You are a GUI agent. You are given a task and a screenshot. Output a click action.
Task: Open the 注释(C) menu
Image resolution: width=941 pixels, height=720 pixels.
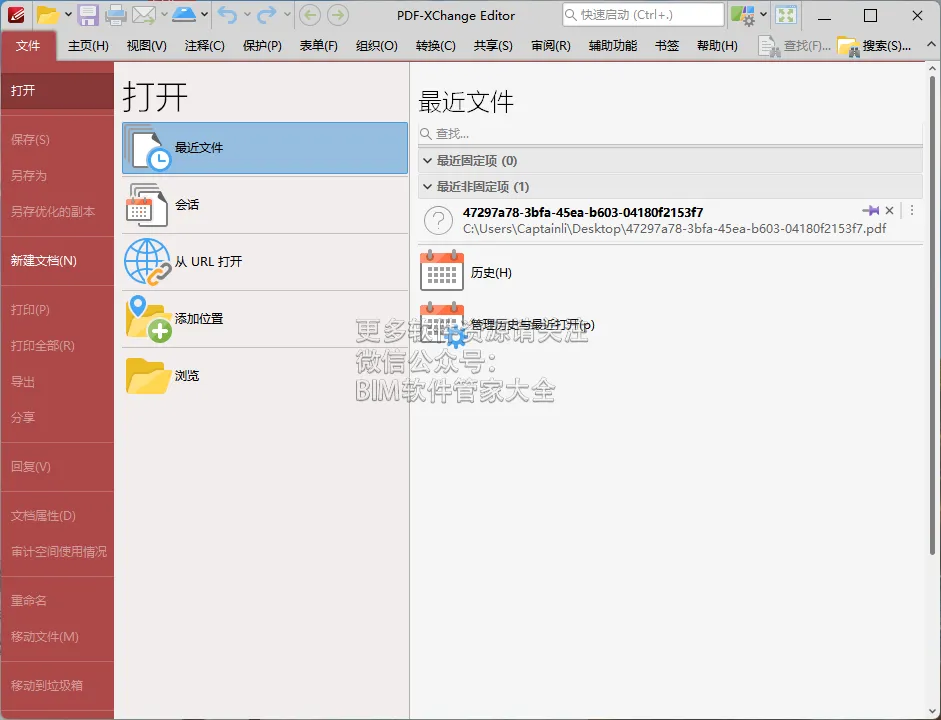tap(205, 46)
